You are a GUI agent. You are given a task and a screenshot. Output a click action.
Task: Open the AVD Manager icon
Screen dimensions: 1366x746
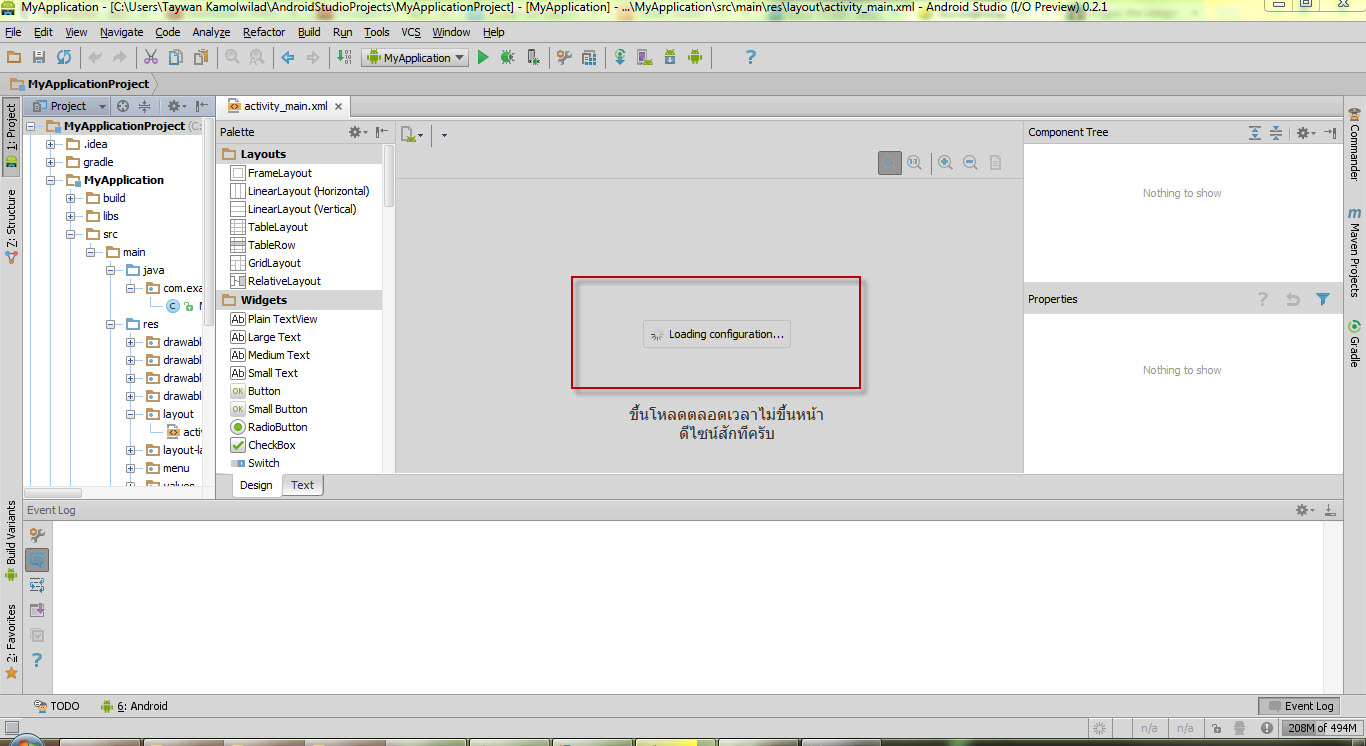click(x=645, y=58)
